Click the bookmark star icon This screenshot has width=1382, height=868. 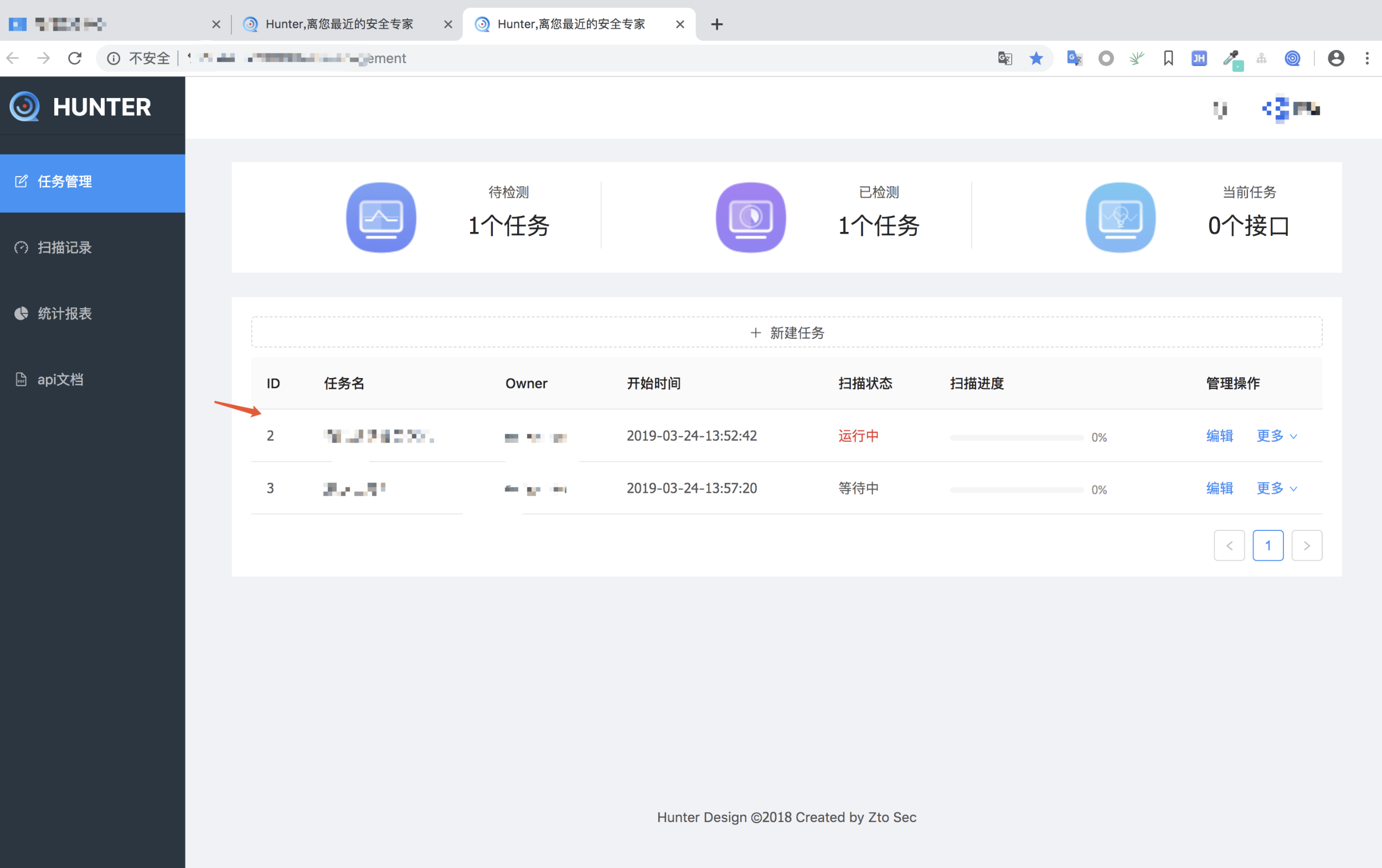coord(1036,59)
